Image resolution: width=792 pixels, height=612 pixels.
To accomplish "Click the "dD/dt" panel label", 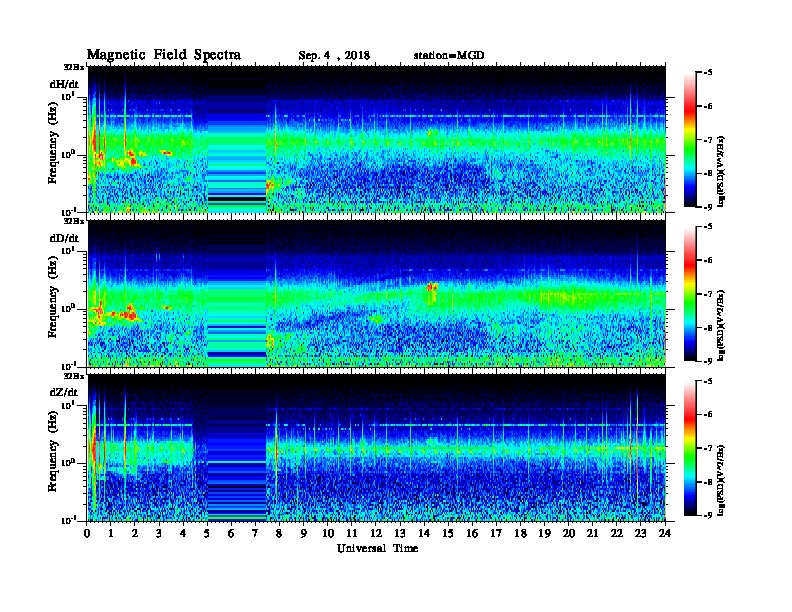I will coord(64,238).
